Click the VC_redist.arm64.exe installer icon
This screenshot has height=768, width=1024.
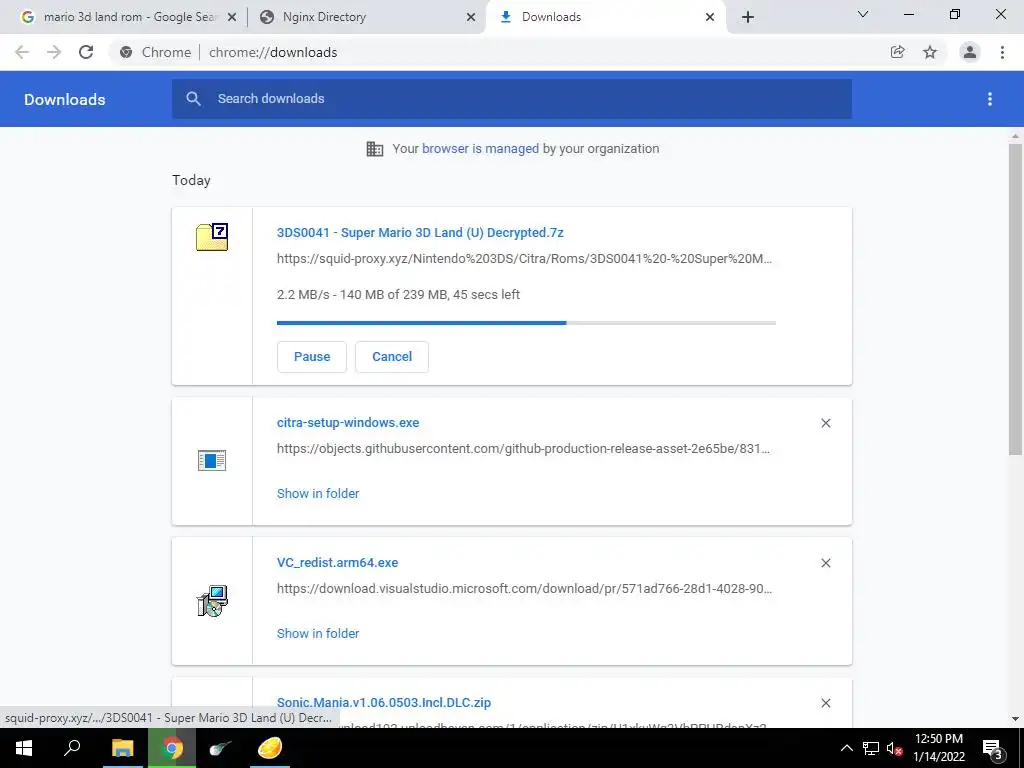tap(212, 601)
